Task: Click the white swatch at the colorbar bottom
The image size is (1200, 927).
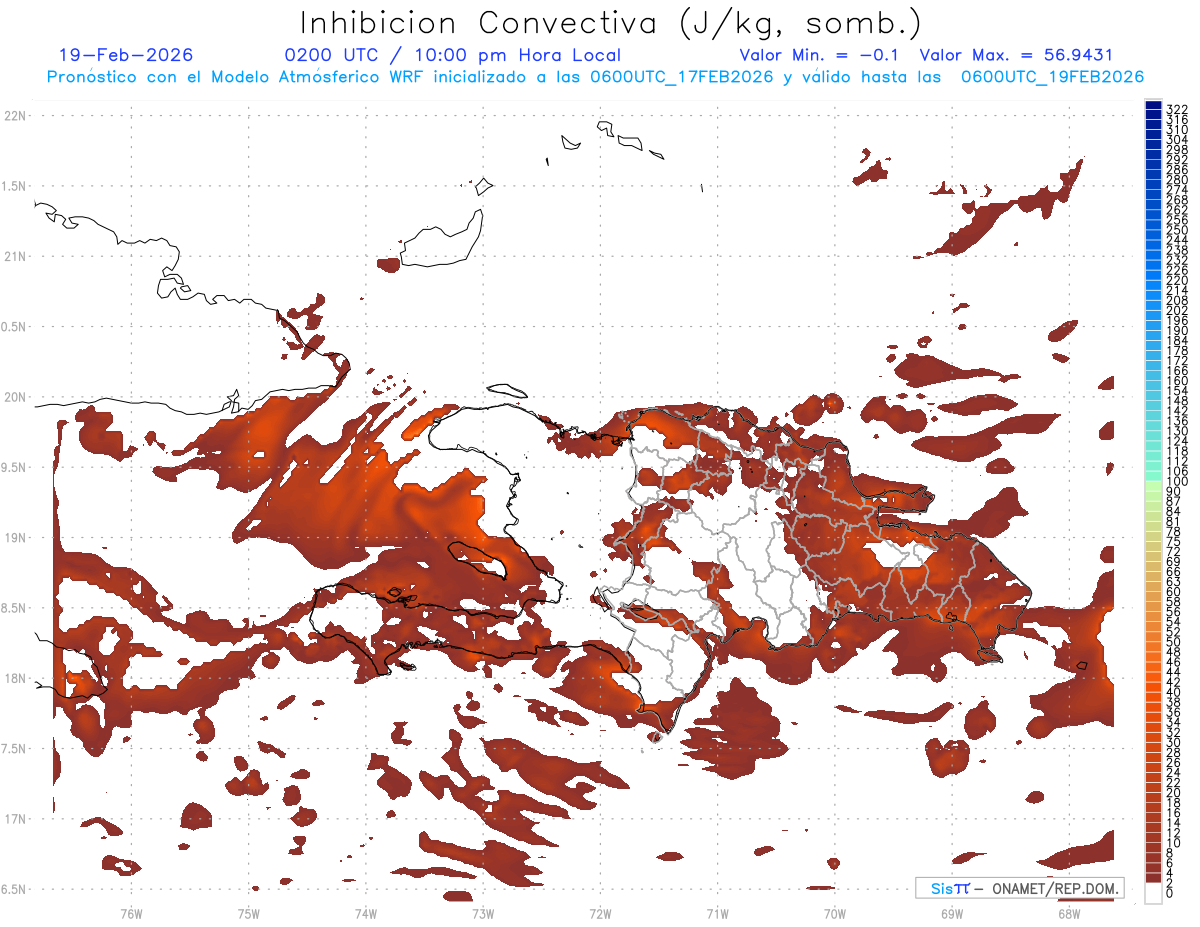Action: click(1153, 892)
